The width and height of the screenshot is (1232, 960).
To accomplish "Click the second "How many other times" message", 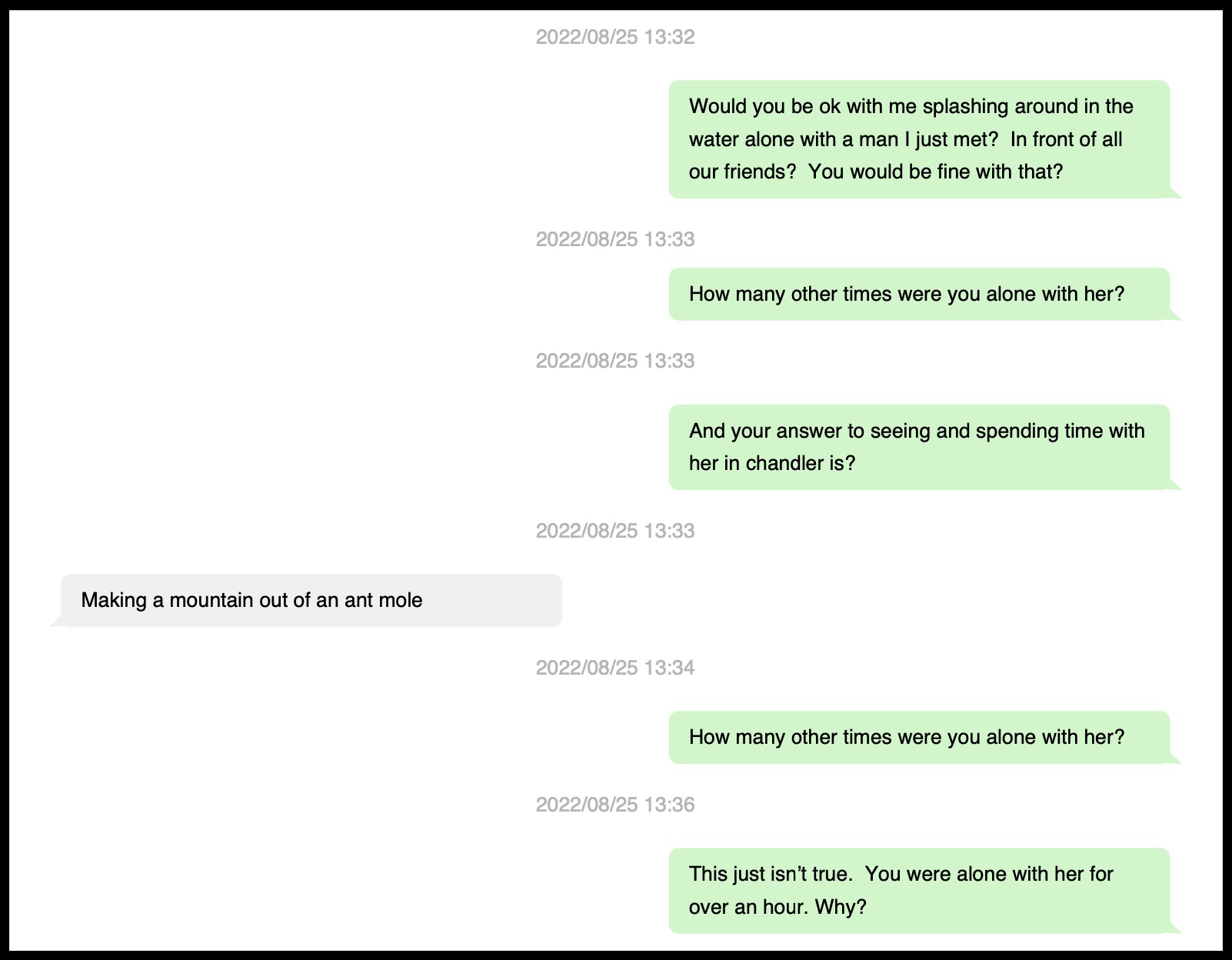I will pyautogui.click(x=918, y=737).
